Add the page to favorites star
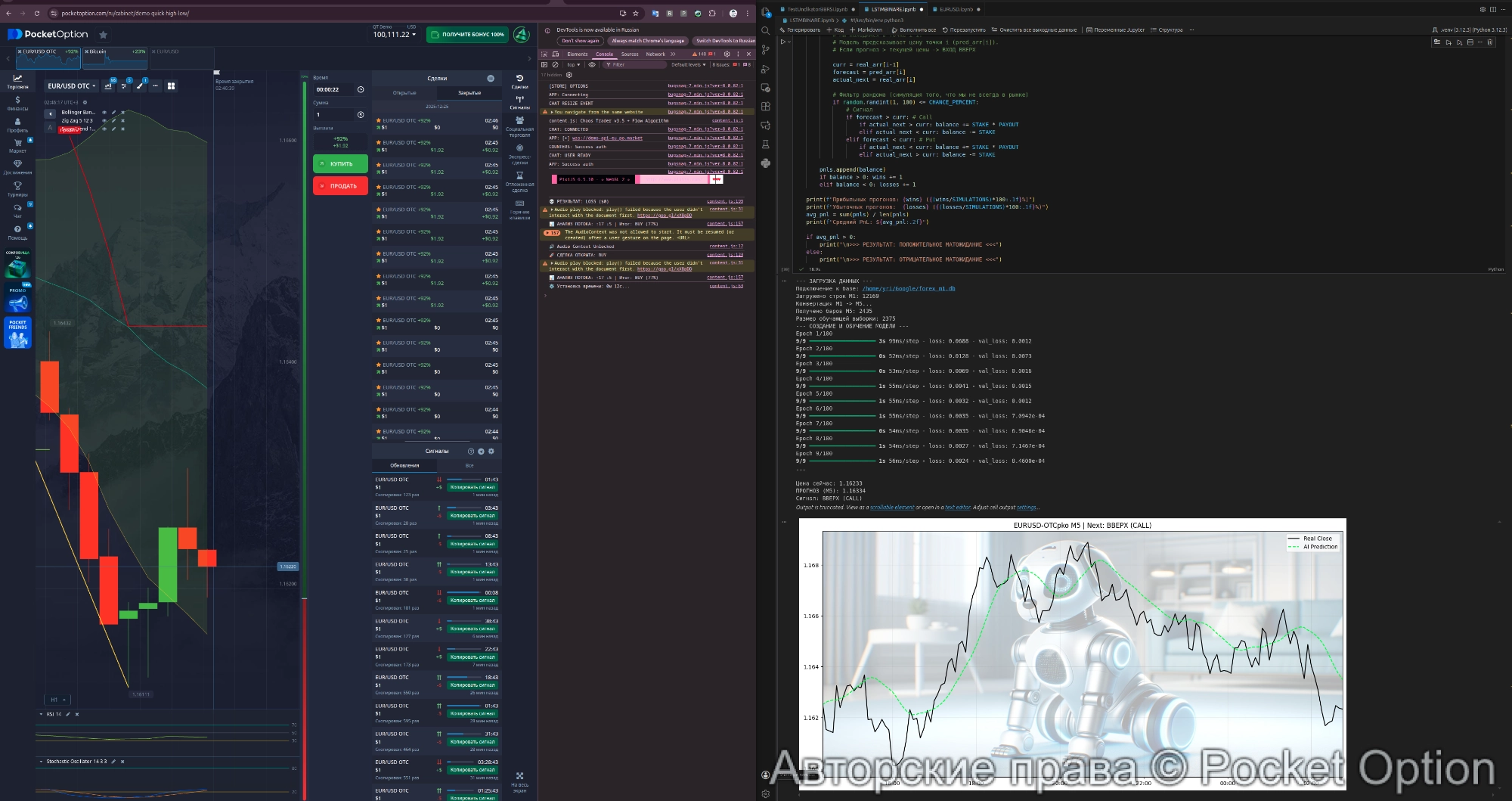The image size is (1512, 801). pyautogui.click(x=103, y=35)
